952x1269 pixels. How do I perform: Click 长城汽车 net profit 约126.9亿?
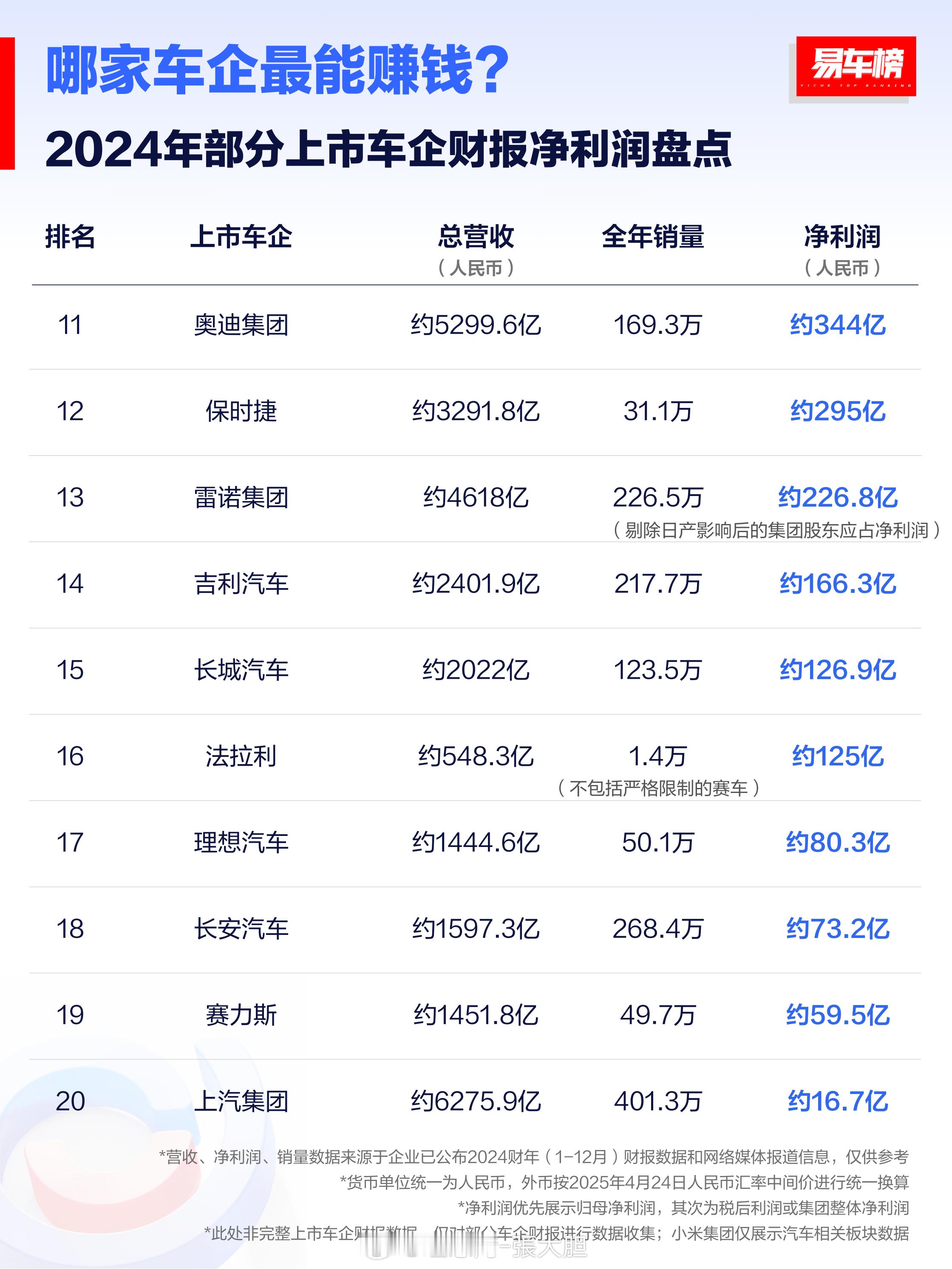(x=838, y=669)
